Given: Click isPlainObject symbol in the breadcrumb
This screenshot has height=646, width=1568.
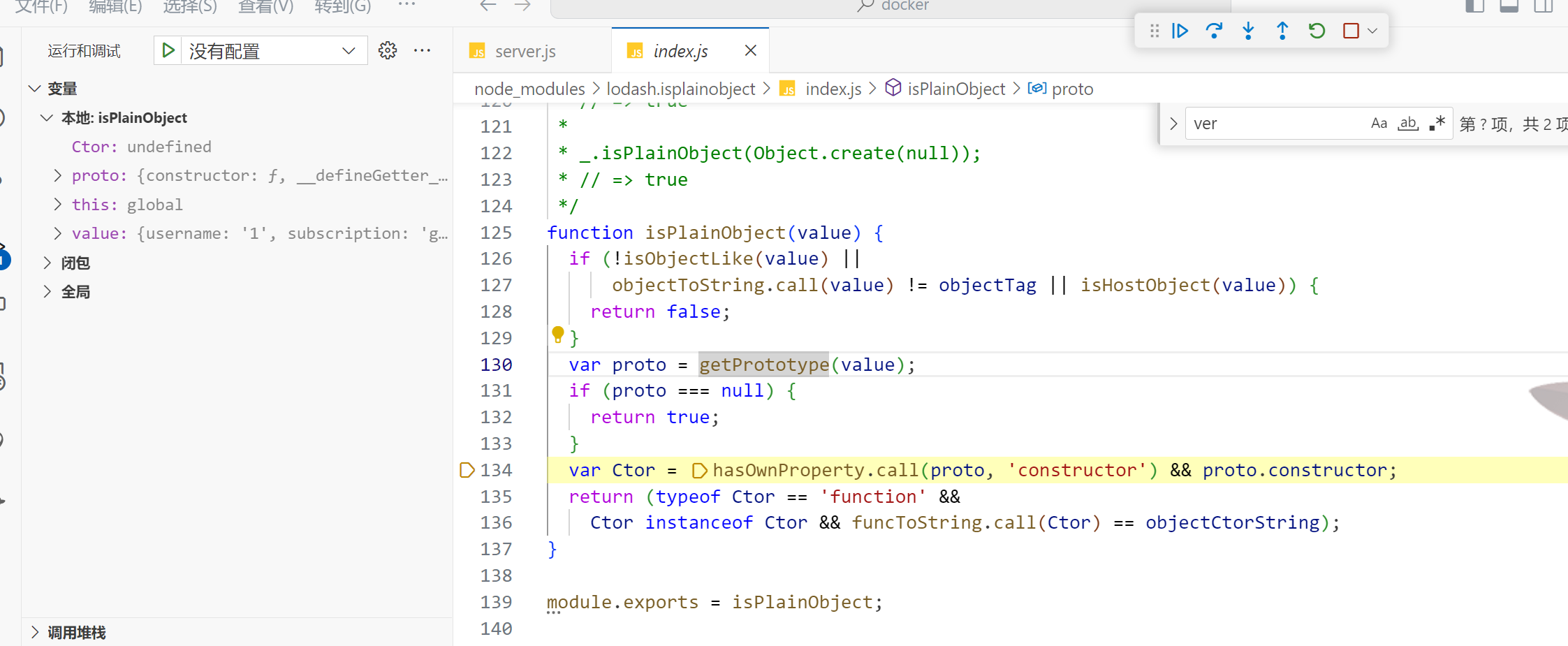Looking at the screenshot, I should click(x=956, y=89).
